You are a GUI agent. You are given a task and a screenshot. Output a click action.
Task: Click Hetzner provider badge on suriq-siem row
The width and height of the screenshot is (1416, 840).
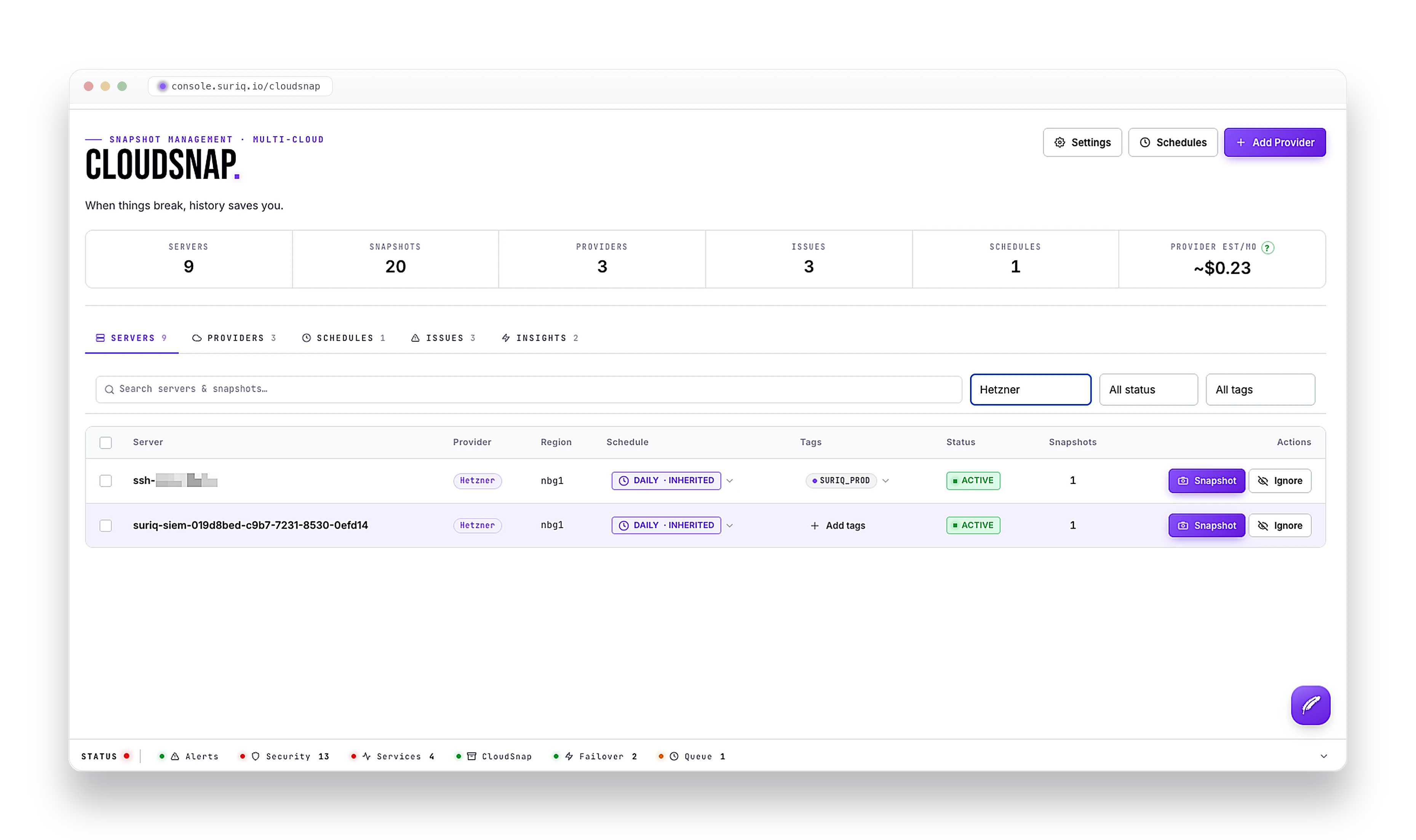[x=477, y=525]
